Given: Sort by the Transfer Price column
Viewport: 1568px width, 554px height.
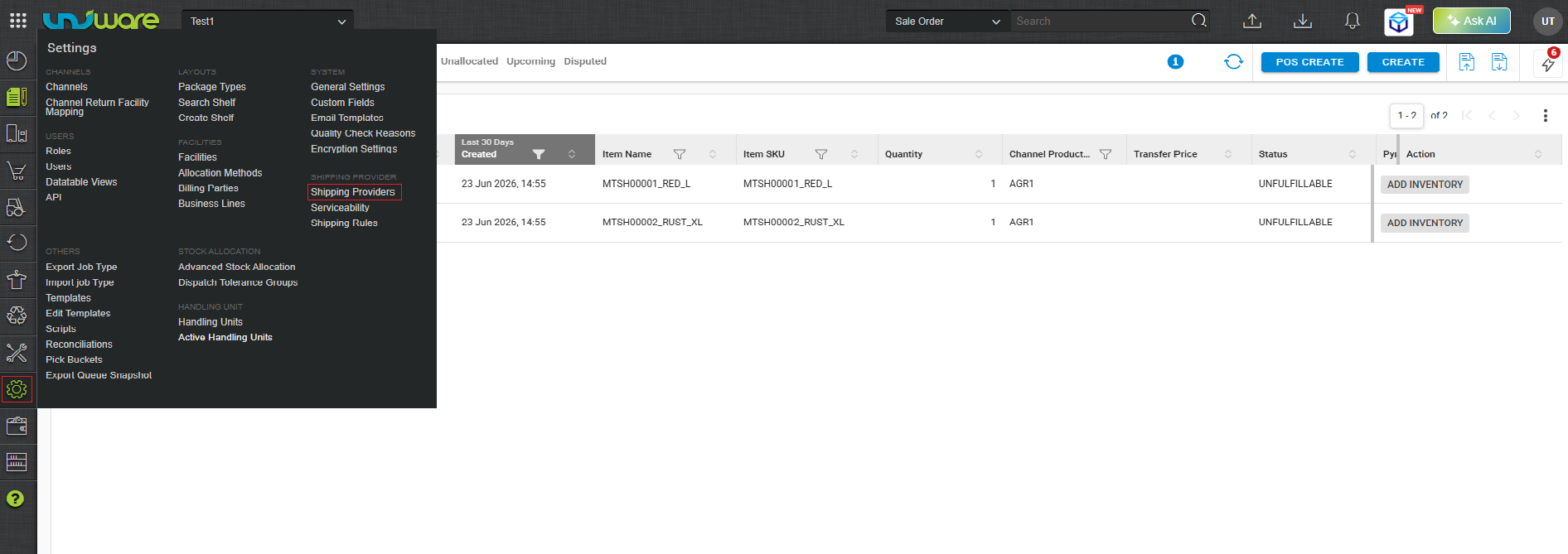Looking at the screenshot, I should coord(1228,154).
